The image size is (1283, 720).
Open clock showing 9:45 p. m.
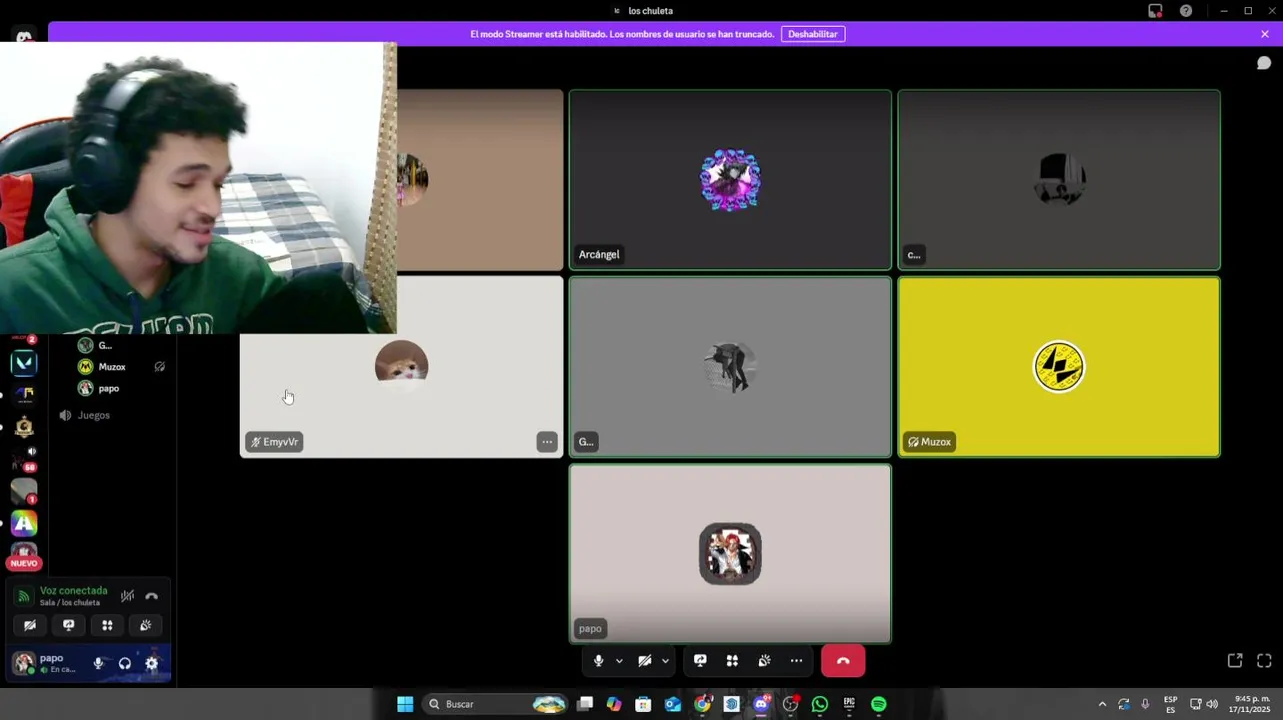tap(1251, 704)
